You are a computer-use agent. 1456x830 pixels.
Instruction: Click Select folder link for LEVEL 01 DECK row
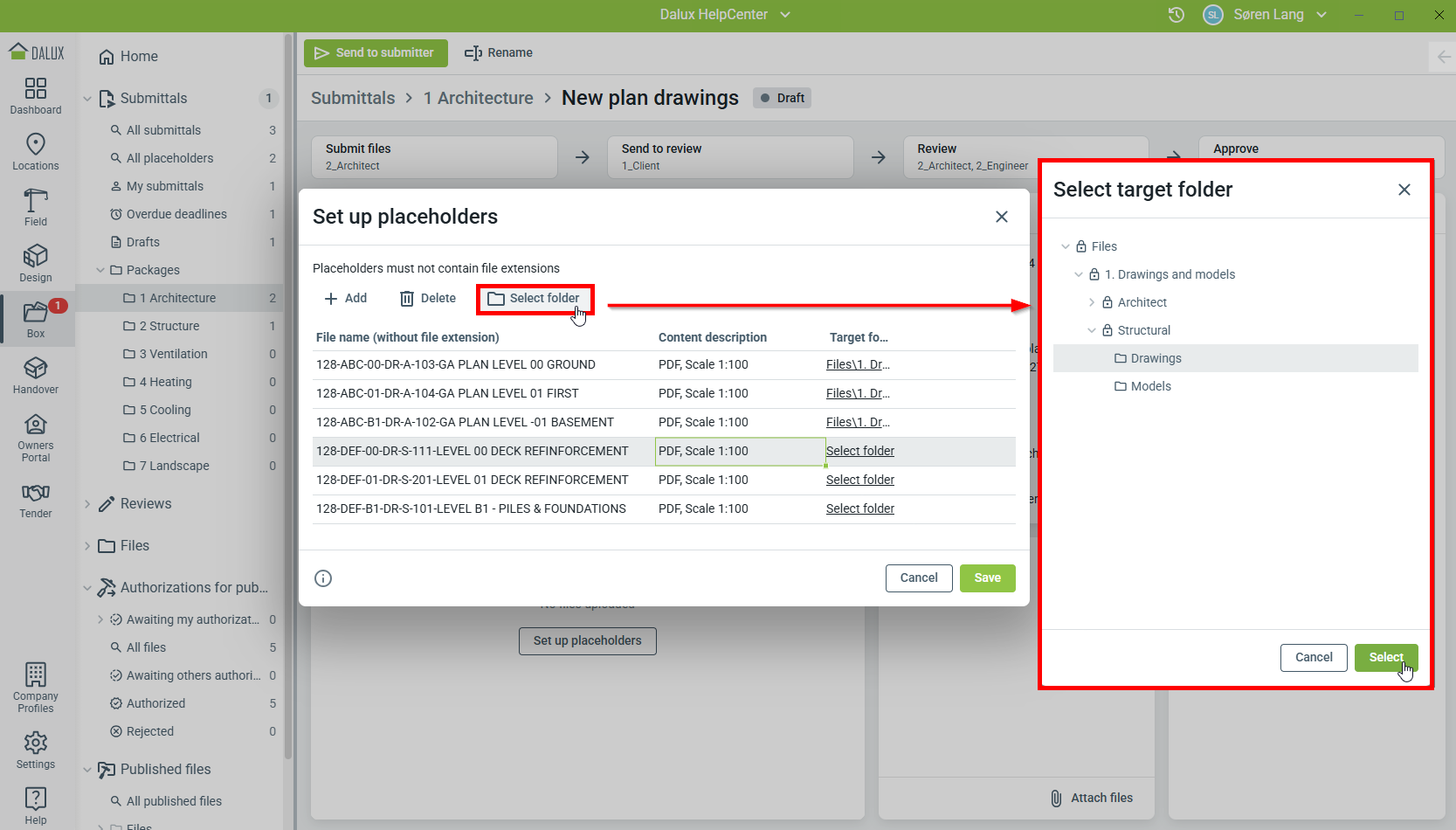[859, 480]
